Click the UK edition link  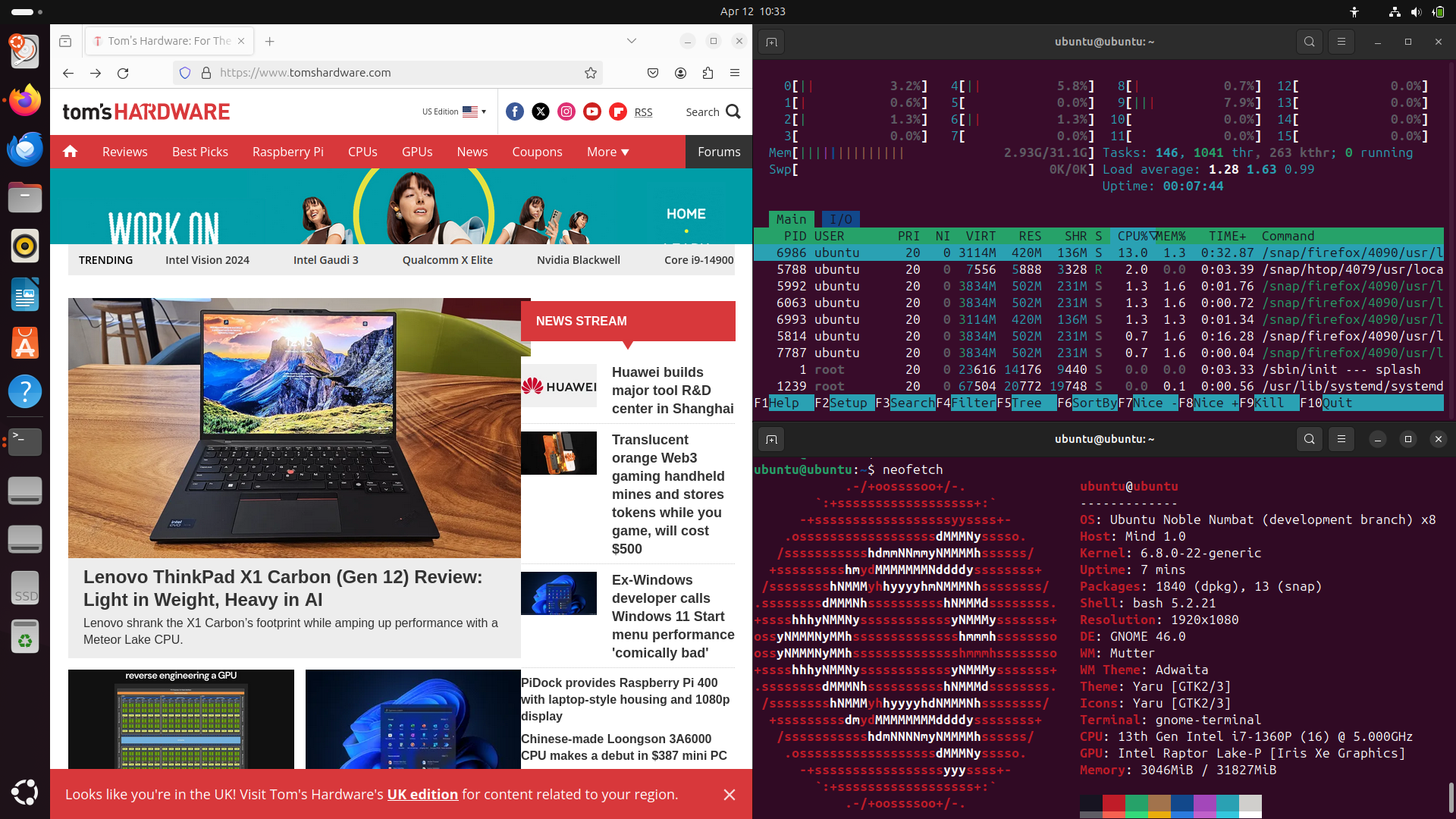422,794
